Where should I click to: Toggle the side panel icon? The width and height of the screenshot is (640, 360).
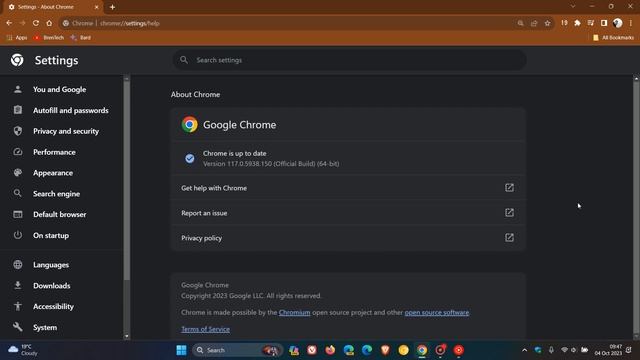[604, 23]
